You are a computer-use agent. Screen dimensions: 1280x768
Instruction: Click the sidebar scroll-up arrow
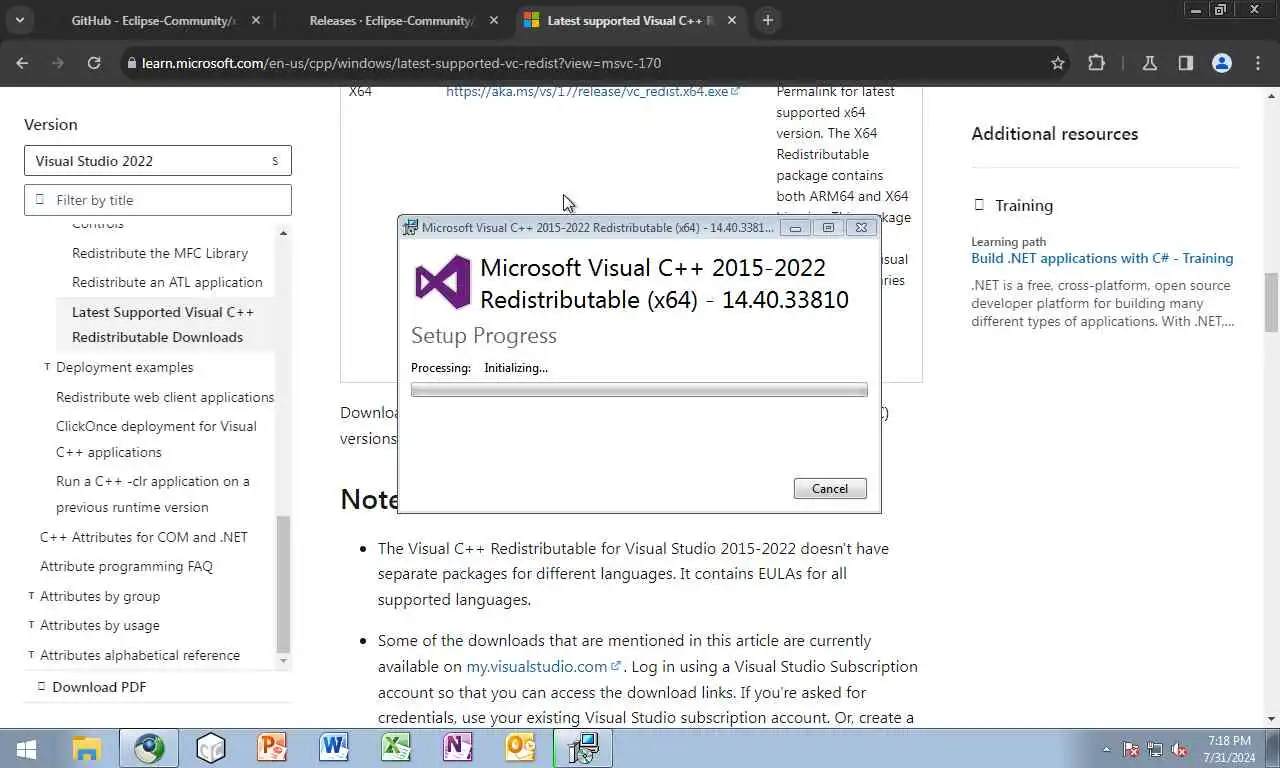click(x=283, y=233)
